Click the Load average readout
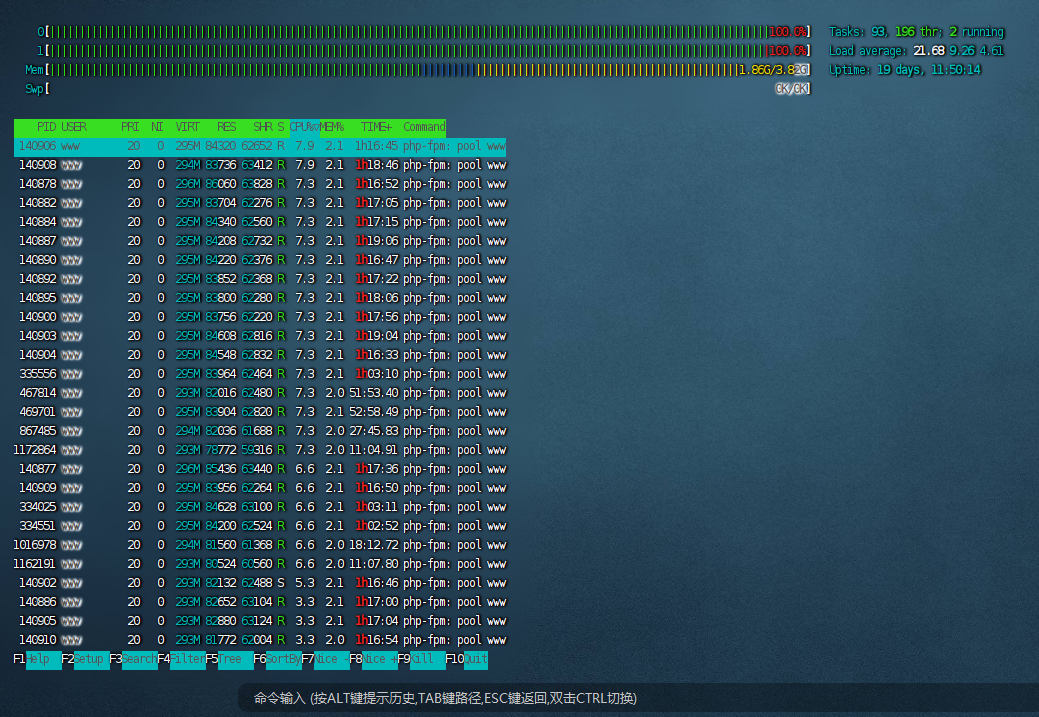 point(916,51)
